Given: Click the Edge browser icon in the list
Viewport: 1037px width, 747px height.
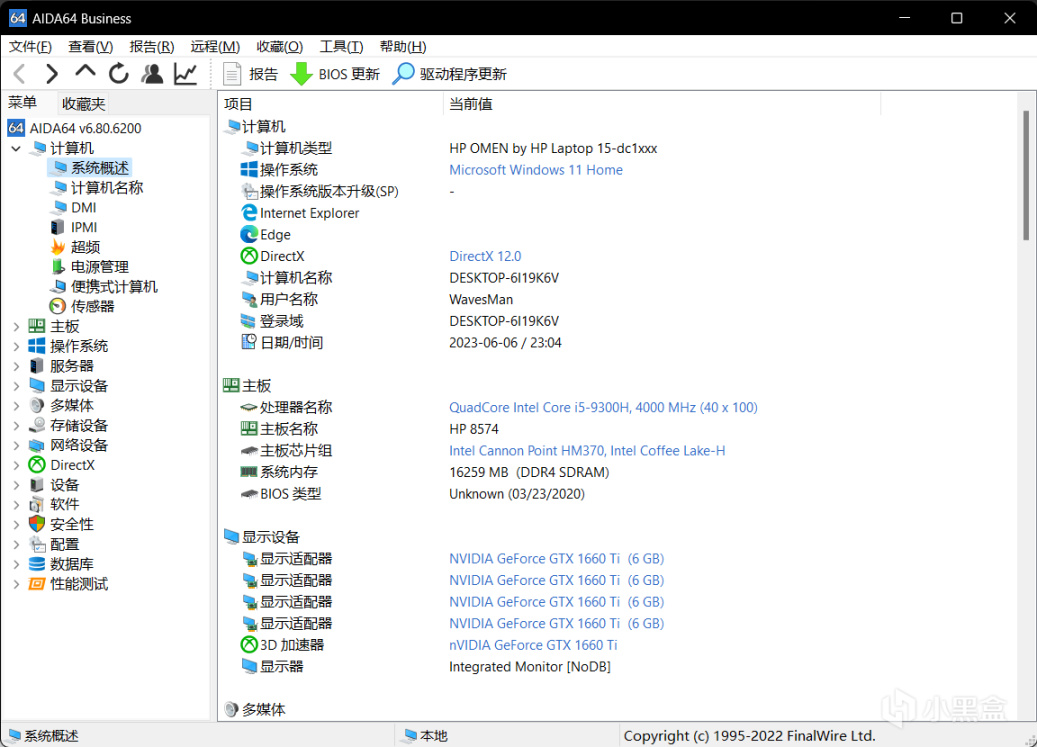Looking at the screenshot, I should 249,235.
